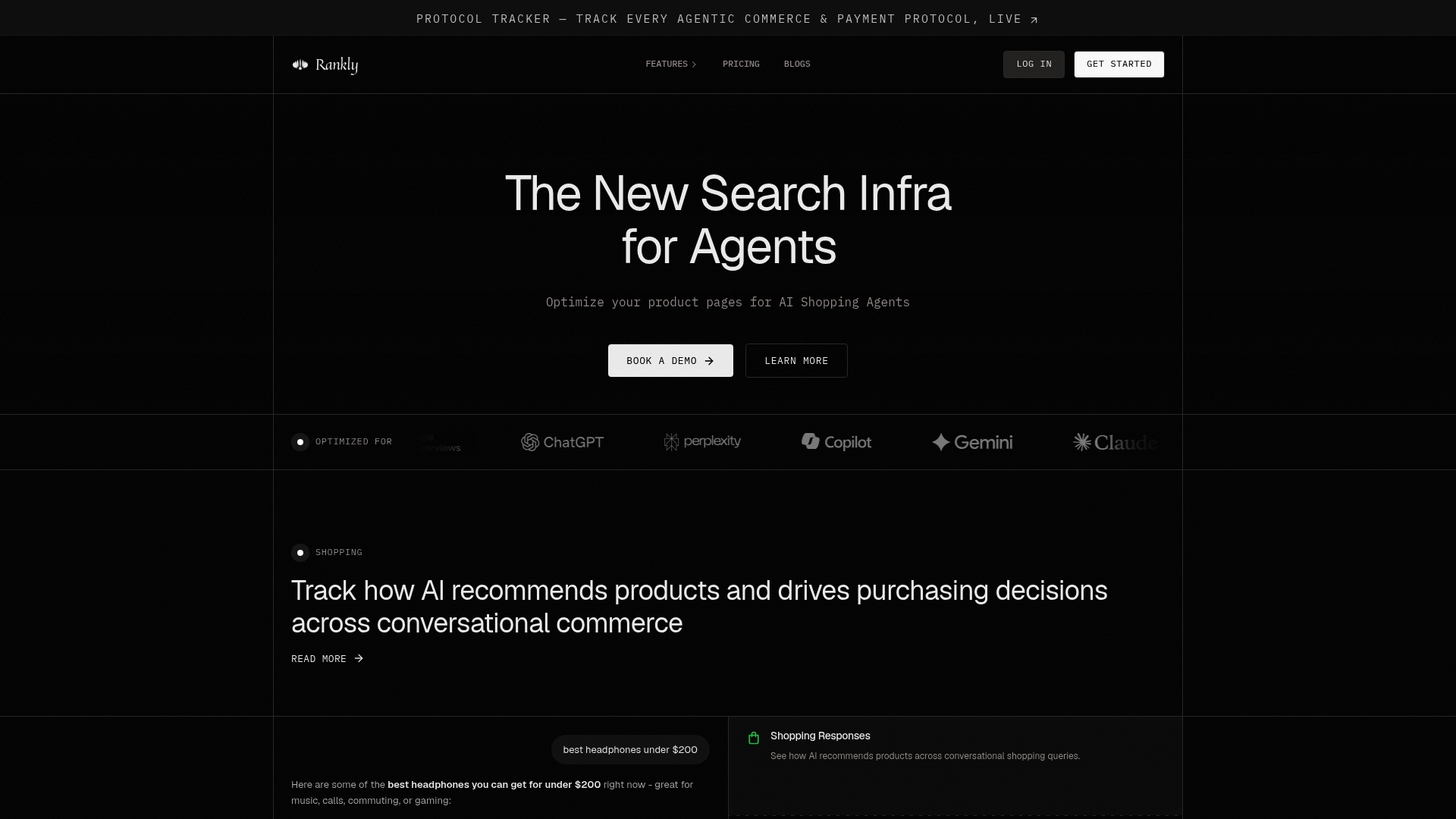This screenshot has height=819, width=1456.
Task: Follow the Read More link
Action: (327, 659)
